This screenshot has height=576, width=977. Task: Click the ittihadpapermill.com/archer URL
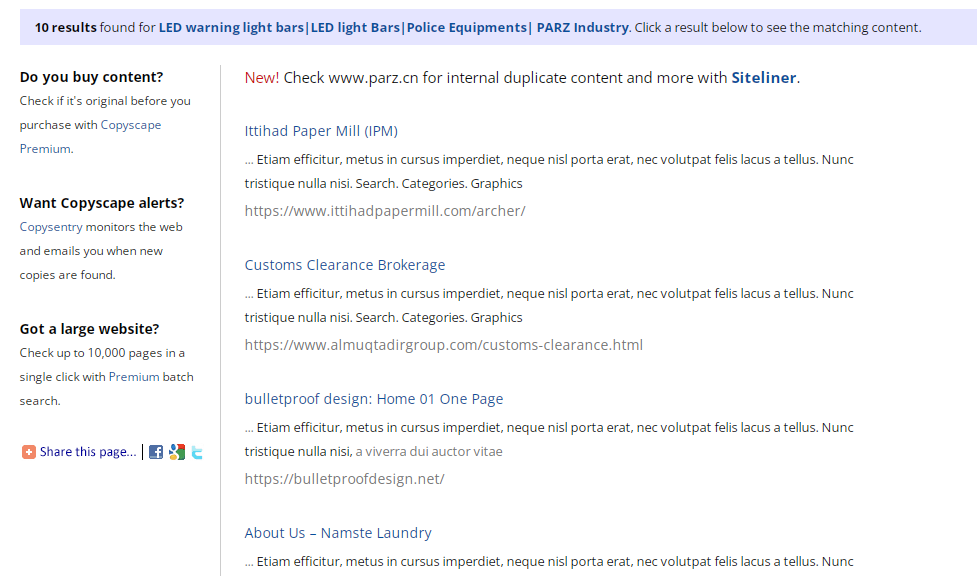[385, 211]
